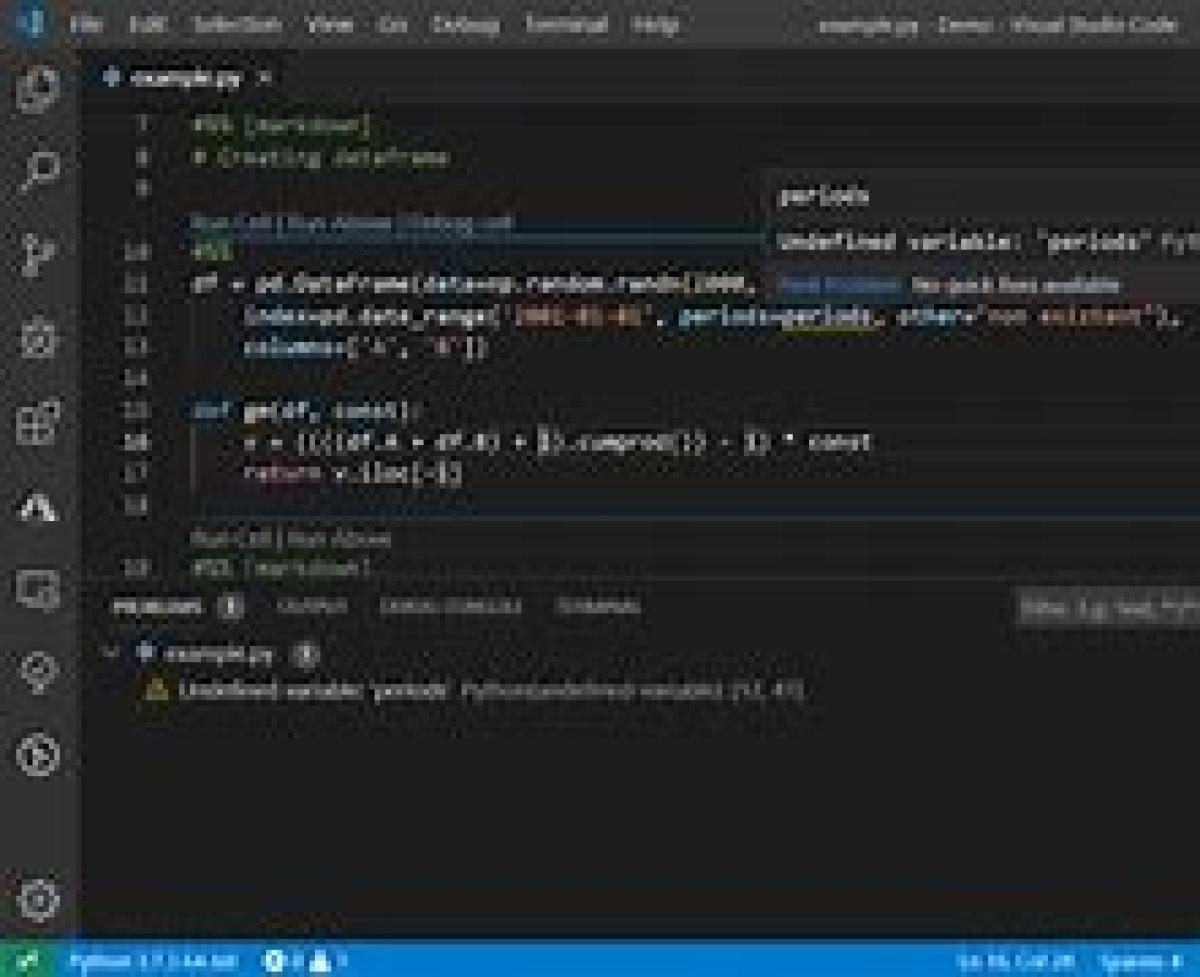Click Peek Problem in the hover popup
This screenshot has width=1200, height=977.
840,286
